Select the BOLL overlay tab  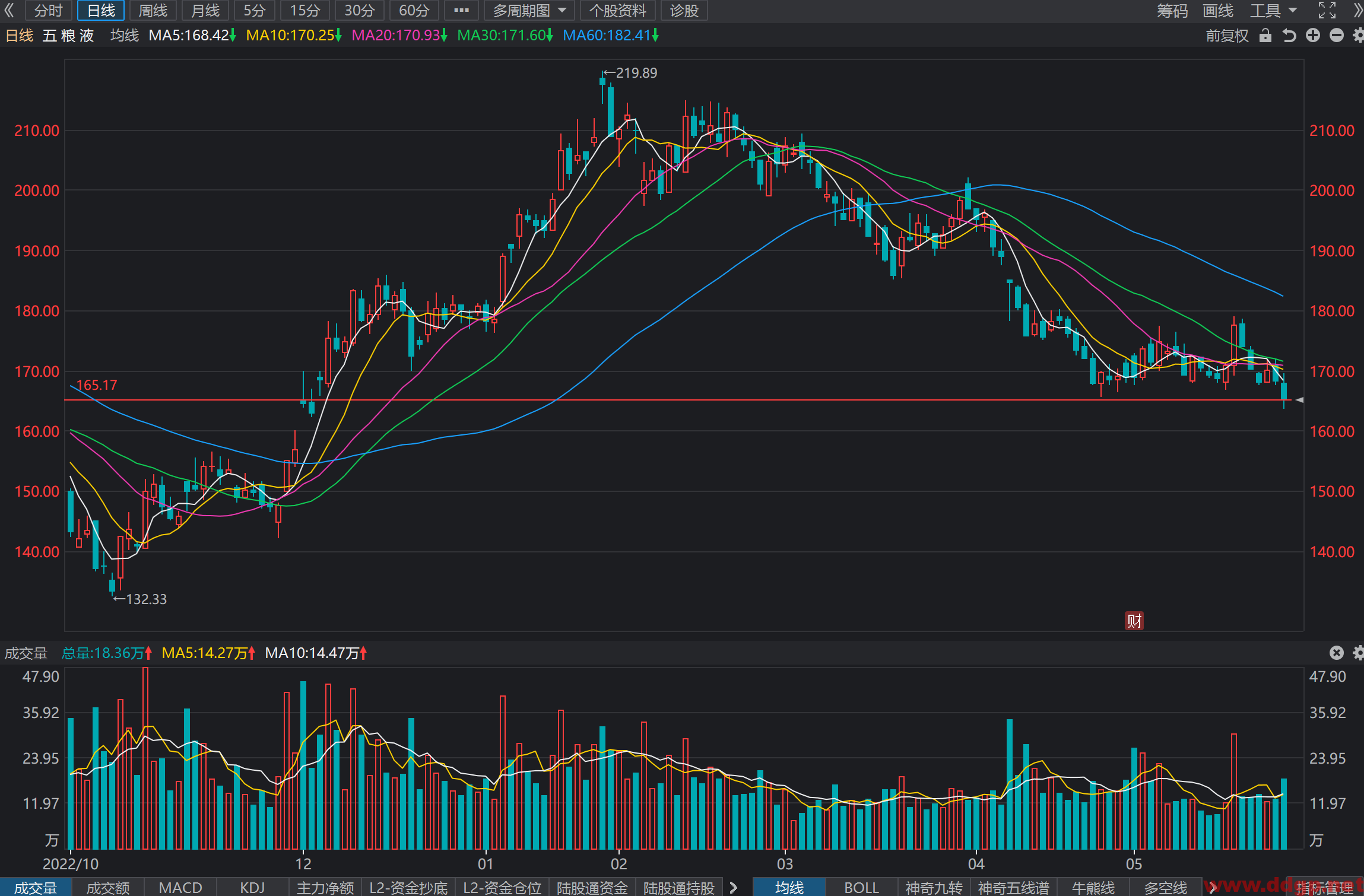[861, 887]
